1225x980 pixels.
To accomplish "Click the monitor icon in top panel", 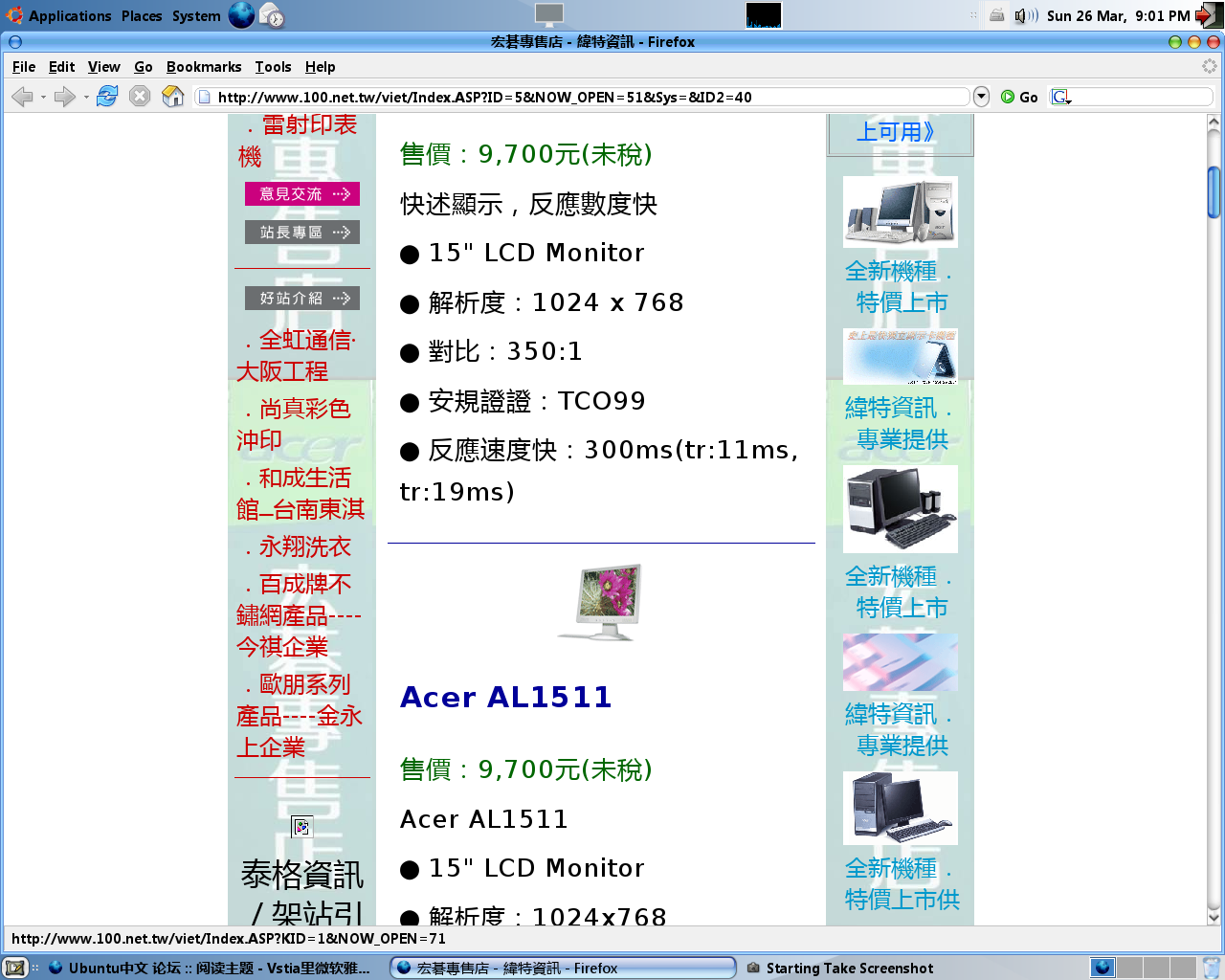I will point(549,15).
